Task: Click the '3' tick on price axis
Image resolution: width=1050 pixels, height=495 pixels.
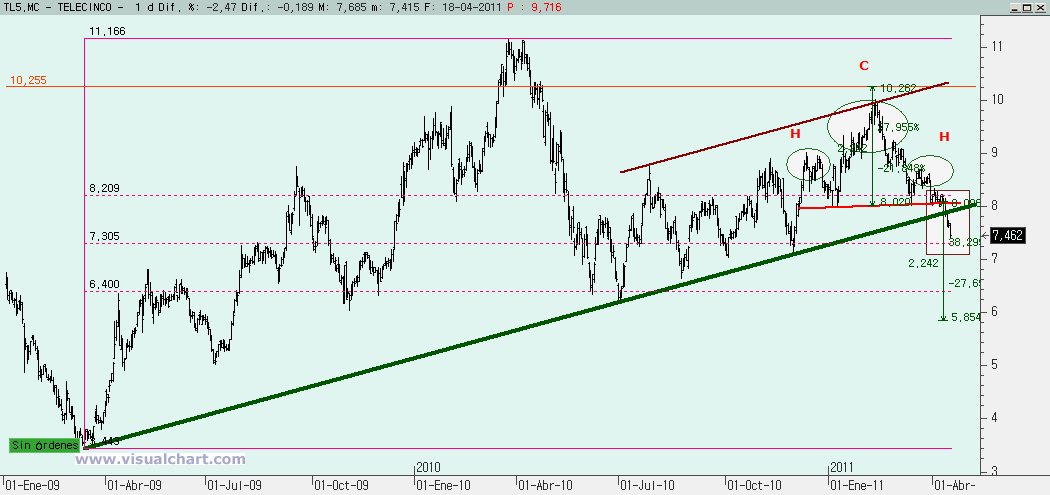Action: point(994,471)
